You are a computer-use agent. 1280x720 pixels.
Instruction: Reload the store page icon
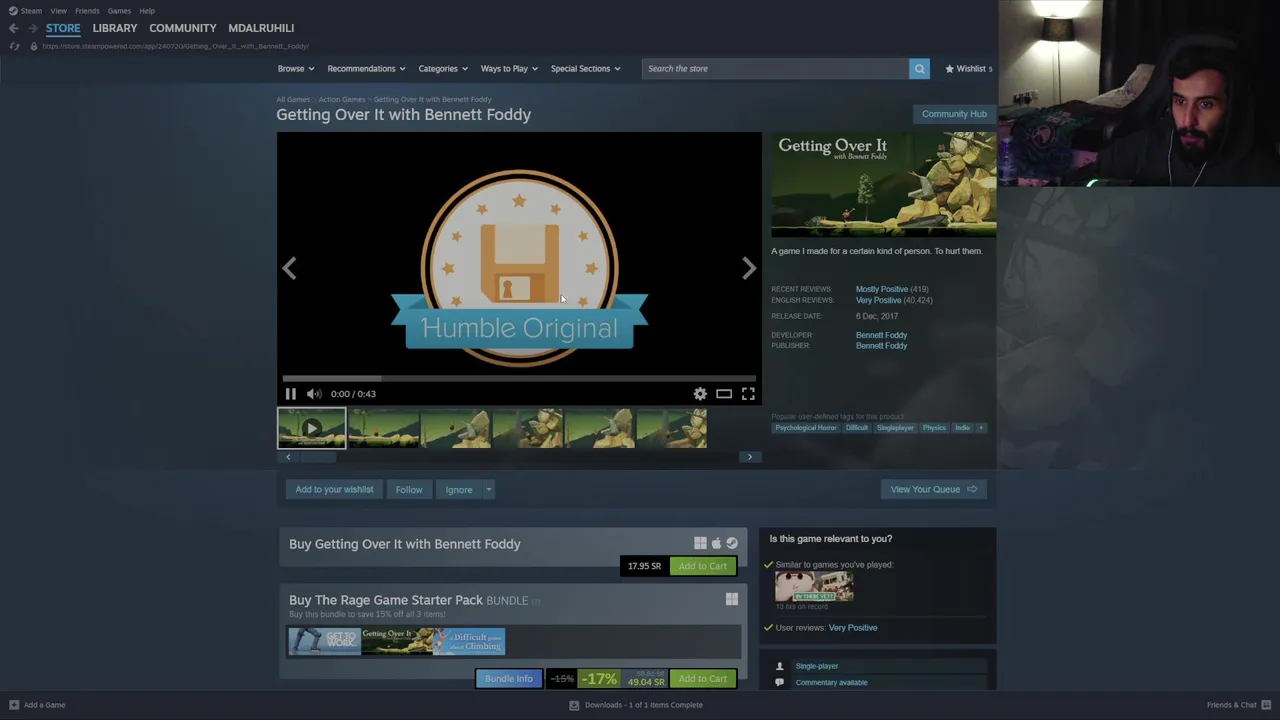(x=14, y=46)
